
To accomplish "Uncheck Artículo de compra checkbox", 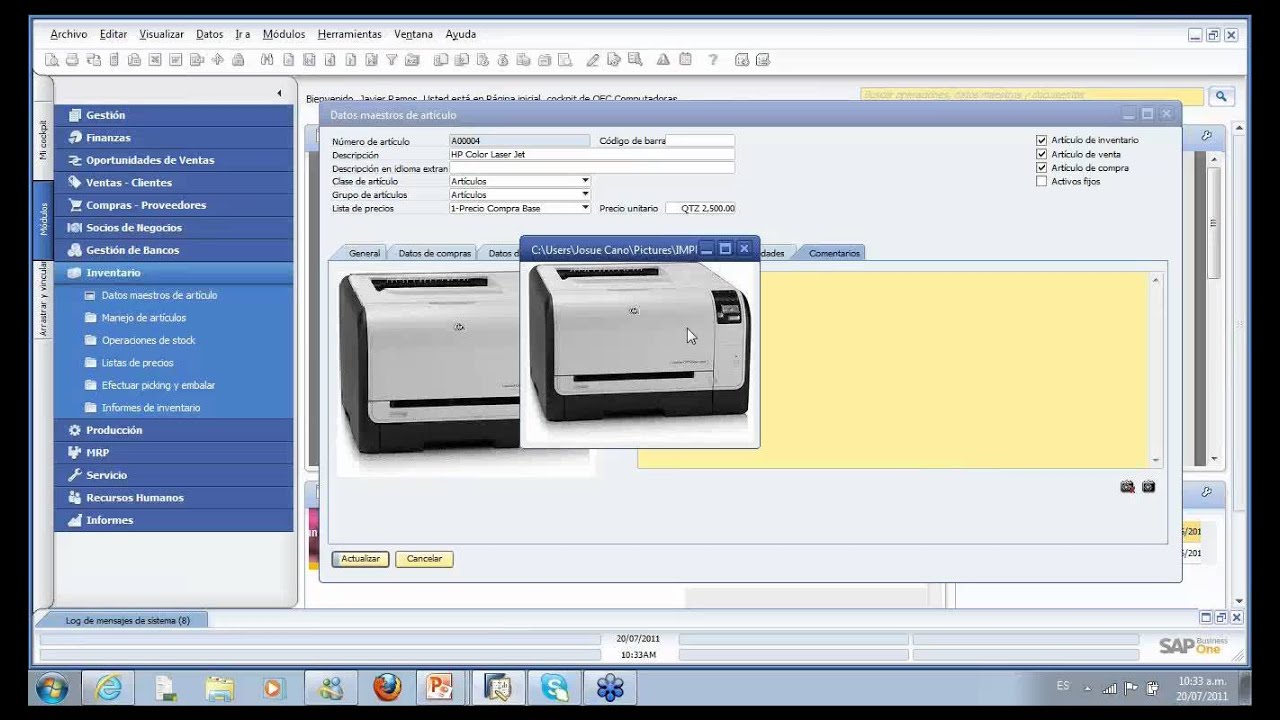I will (1042, 168).
